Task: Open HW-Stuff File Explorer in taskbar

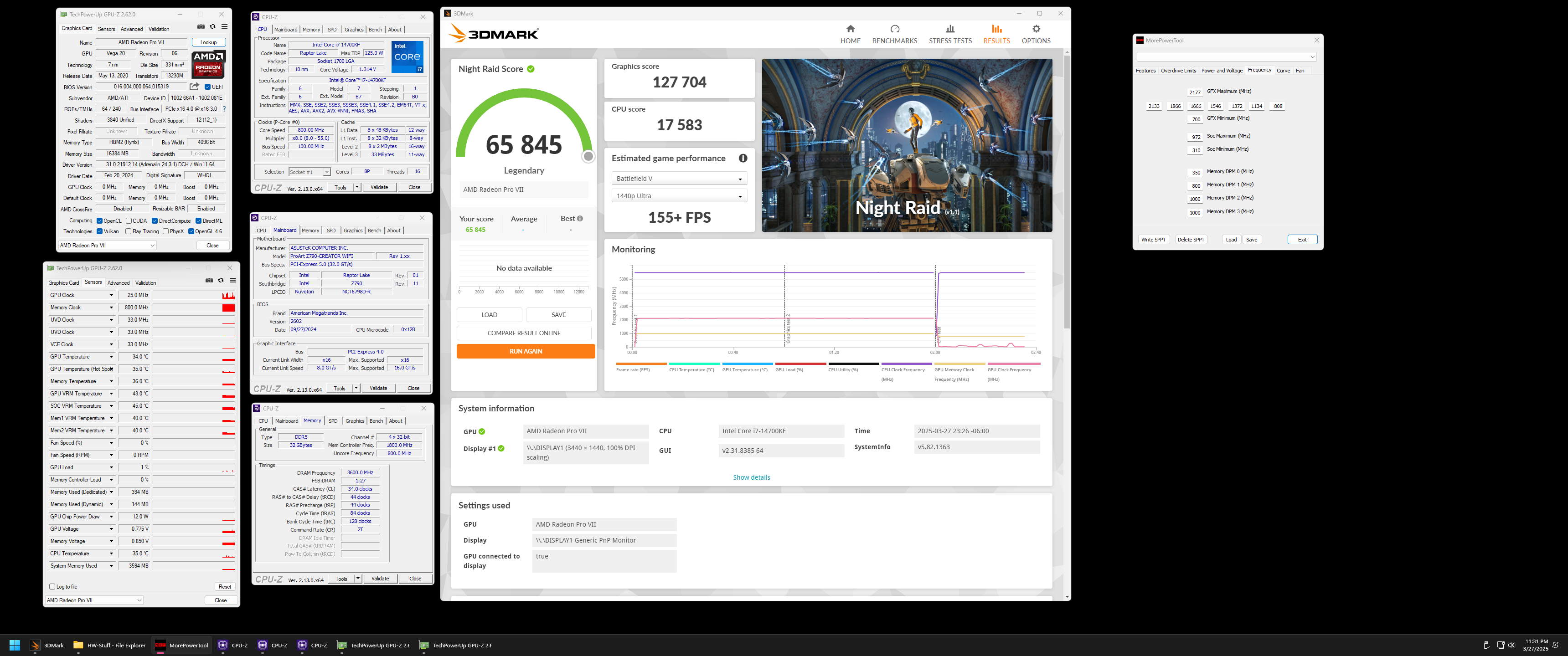Action: click(109, 645)
